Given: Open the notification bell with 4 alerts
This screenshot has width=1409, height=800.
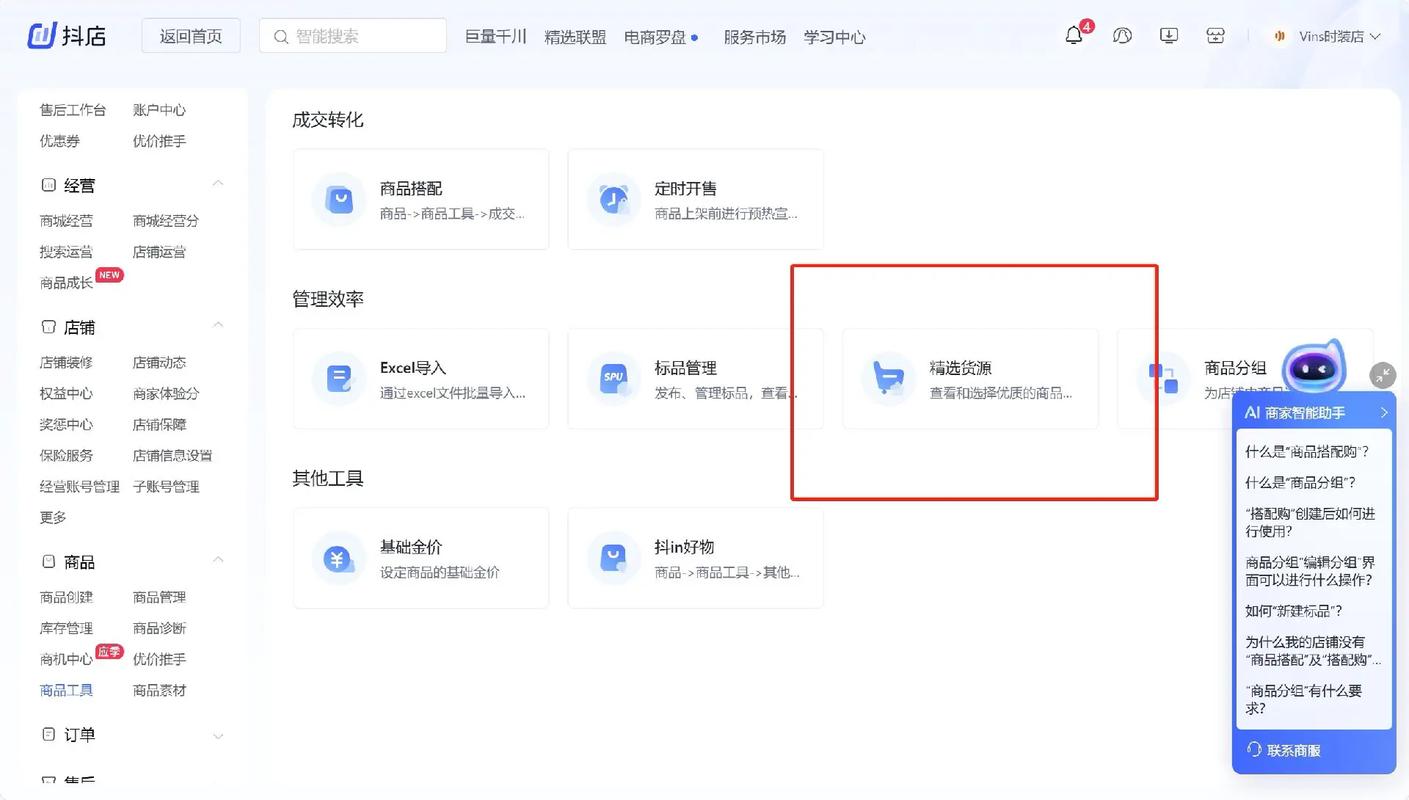Looking at the screenshot, I should pos(1073,36).
